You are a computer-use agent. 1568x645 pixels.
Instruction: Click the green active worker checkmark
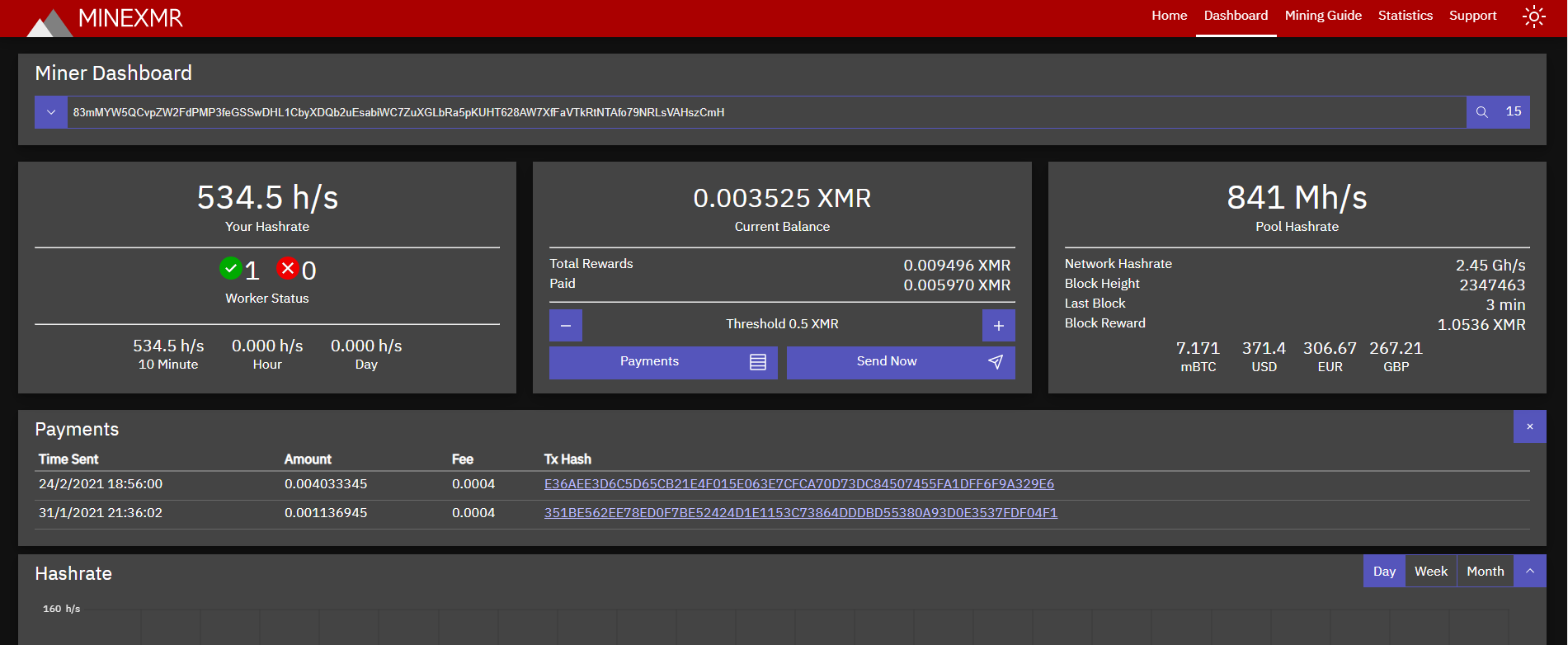tap(231, 268)
